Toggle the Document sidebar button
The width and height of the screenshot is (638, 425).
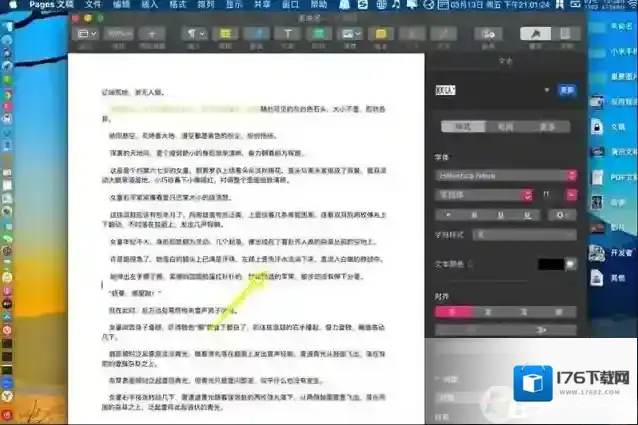(x=566, y=34)
